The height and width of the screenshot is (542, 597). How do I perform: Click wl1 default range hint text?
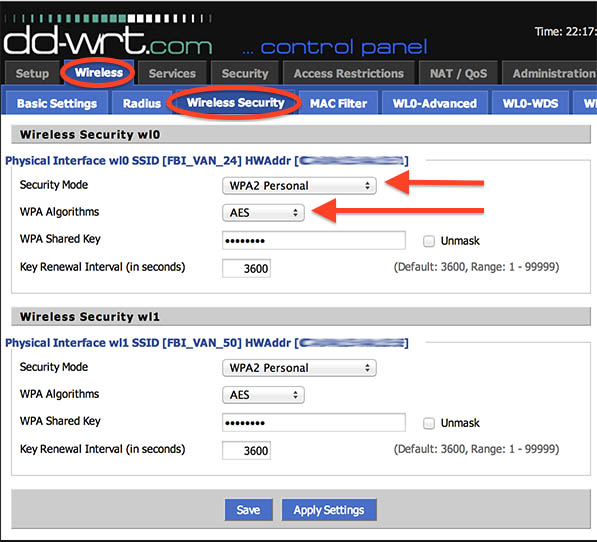pyautogui.click(x=476, y=449)
